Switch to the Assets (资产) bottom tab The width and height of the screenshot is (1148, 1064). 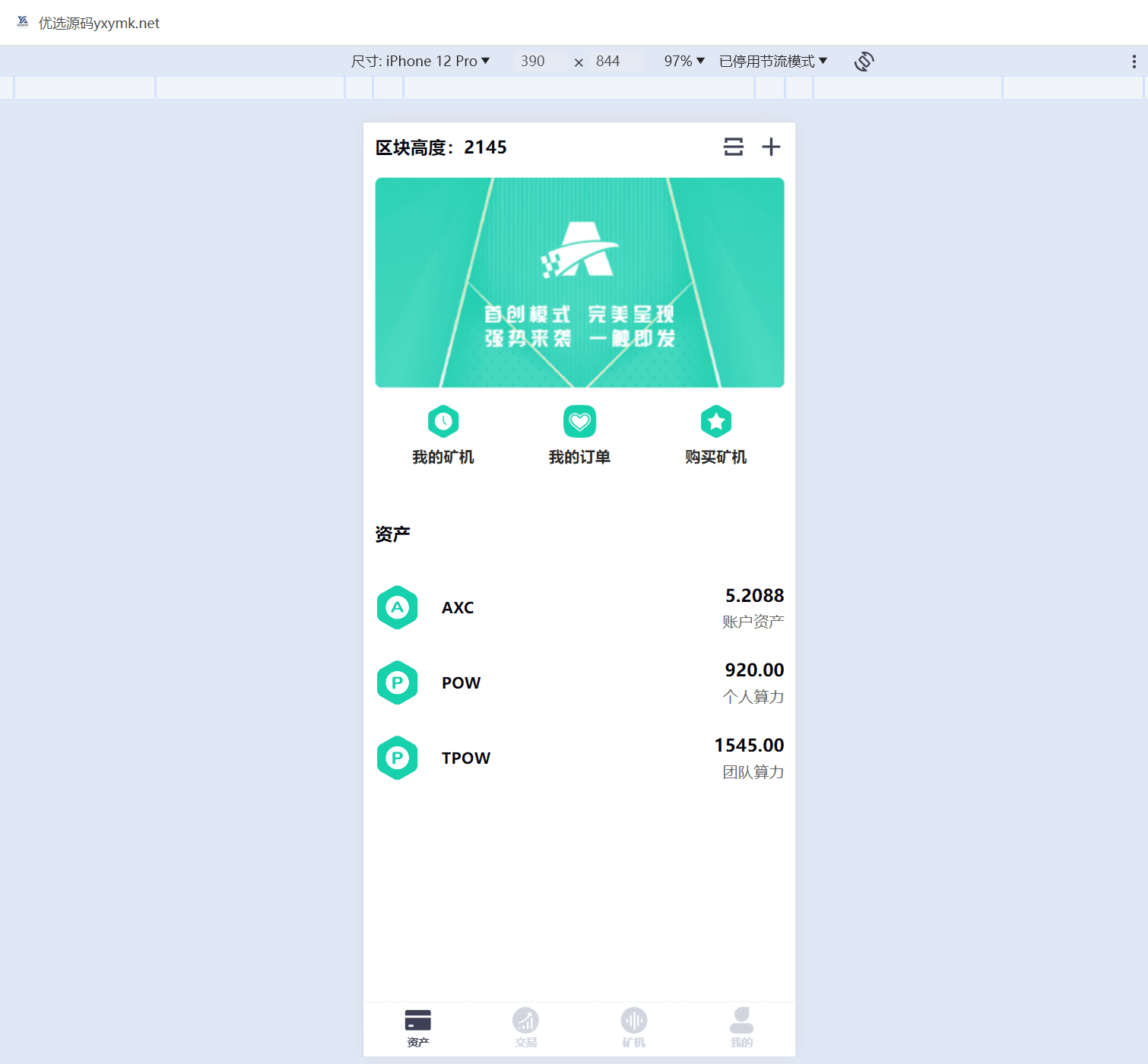click(417, 1028)
